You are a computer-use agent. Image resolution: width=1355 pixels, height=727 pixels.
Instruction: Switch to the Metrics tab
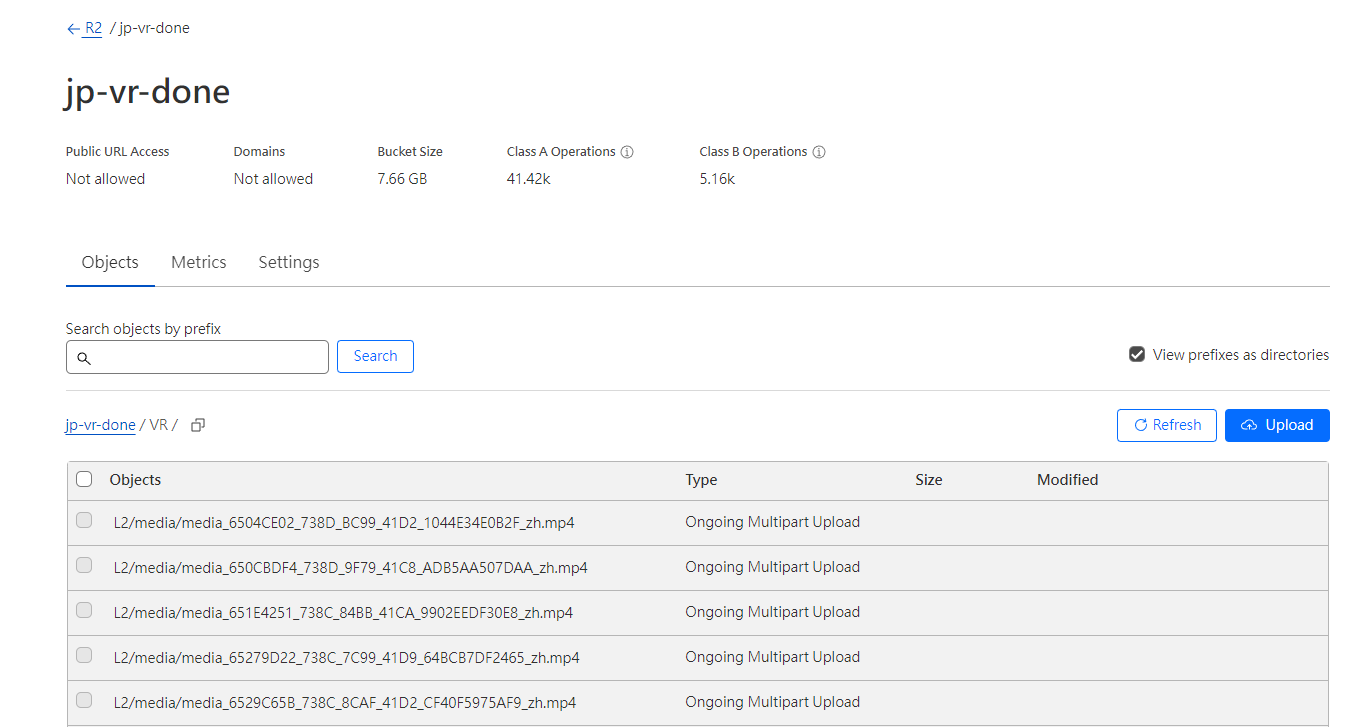pyautogui.click(x=198, y=262)
